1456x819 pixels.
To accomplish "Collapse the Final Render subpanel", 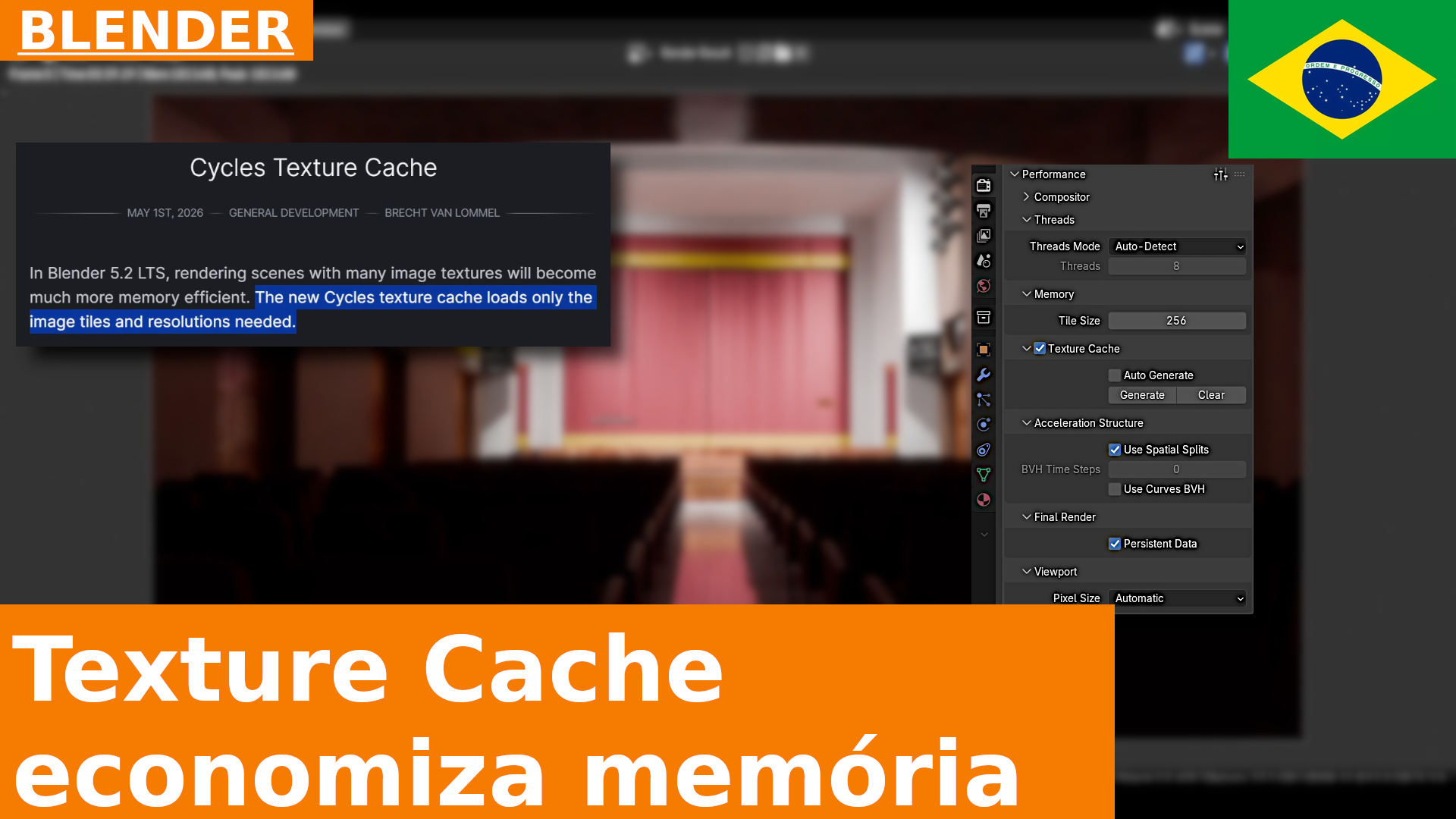I will point(1027,517).
